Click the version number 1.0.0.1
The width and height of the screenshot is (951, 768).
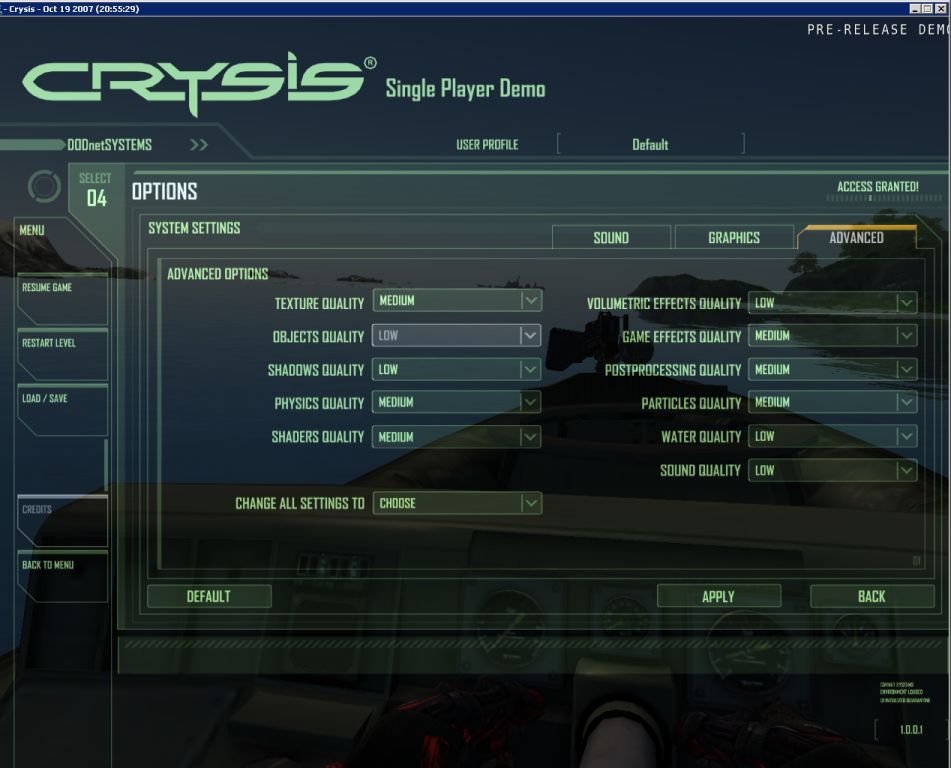point(911,729)
